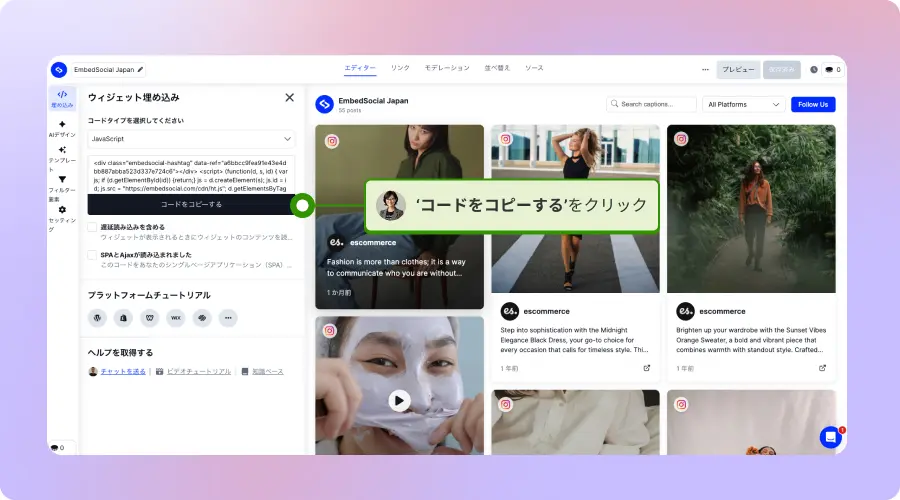Open the WordPress platform tutorial icon

coord(97,317)
